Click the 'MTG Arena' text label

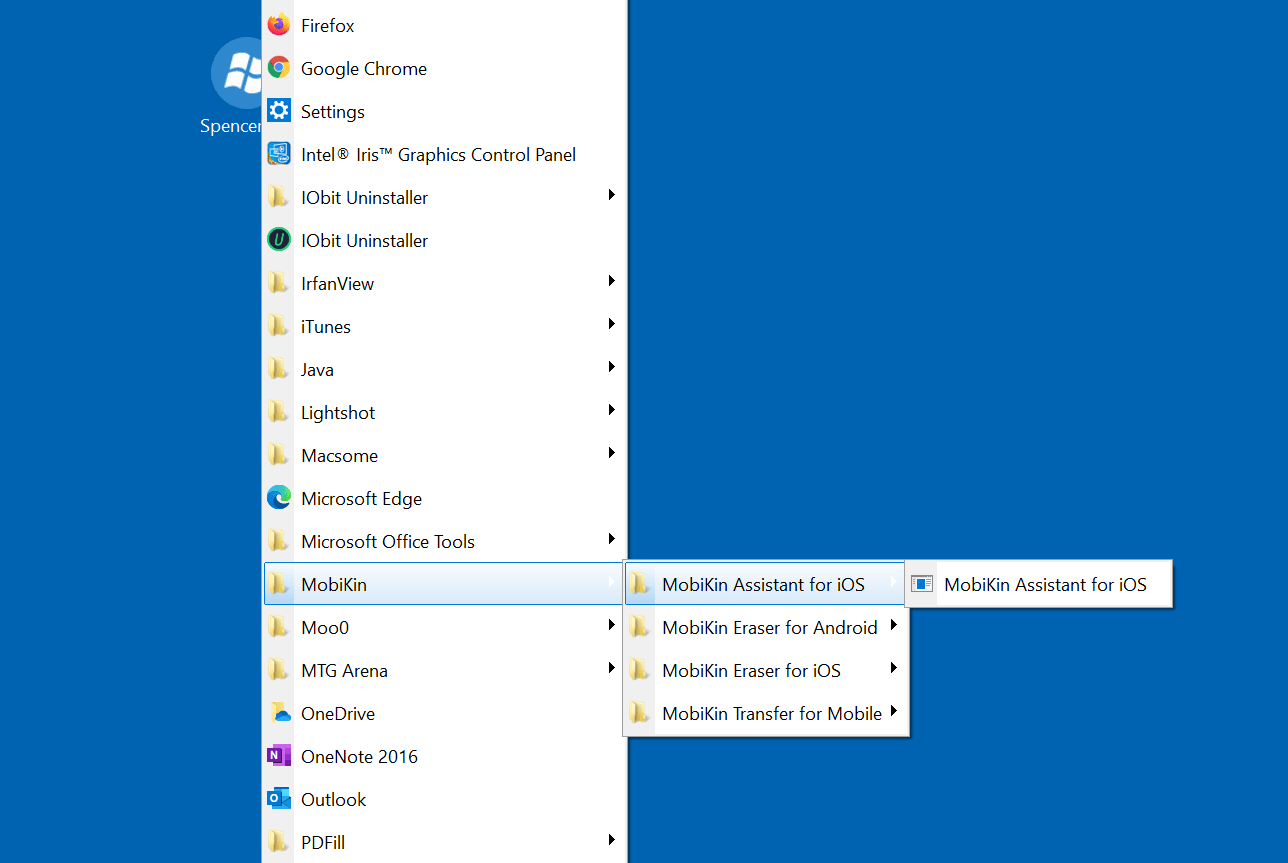344,670
